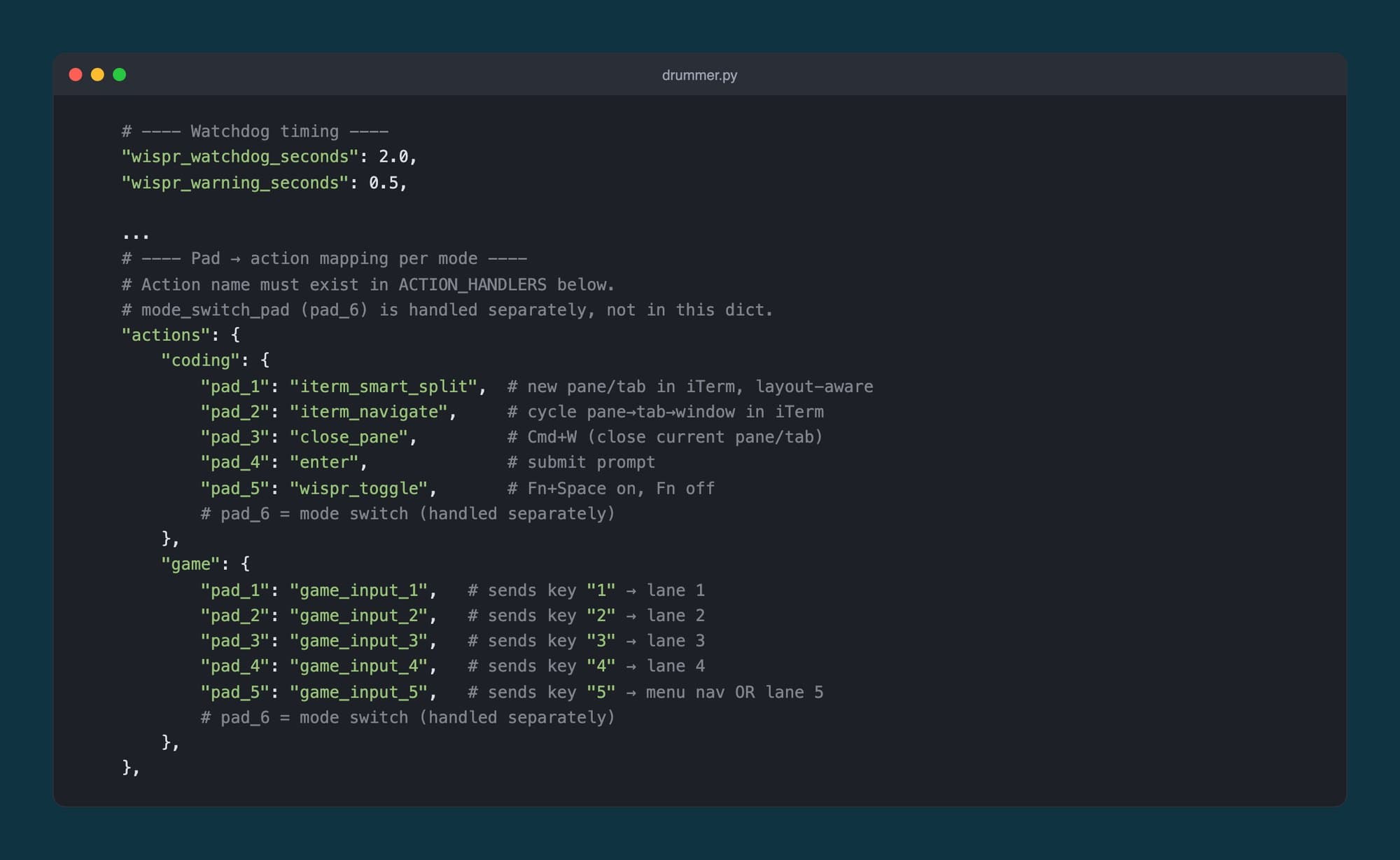Click the "wispr_toggle" string

[359, 488]
